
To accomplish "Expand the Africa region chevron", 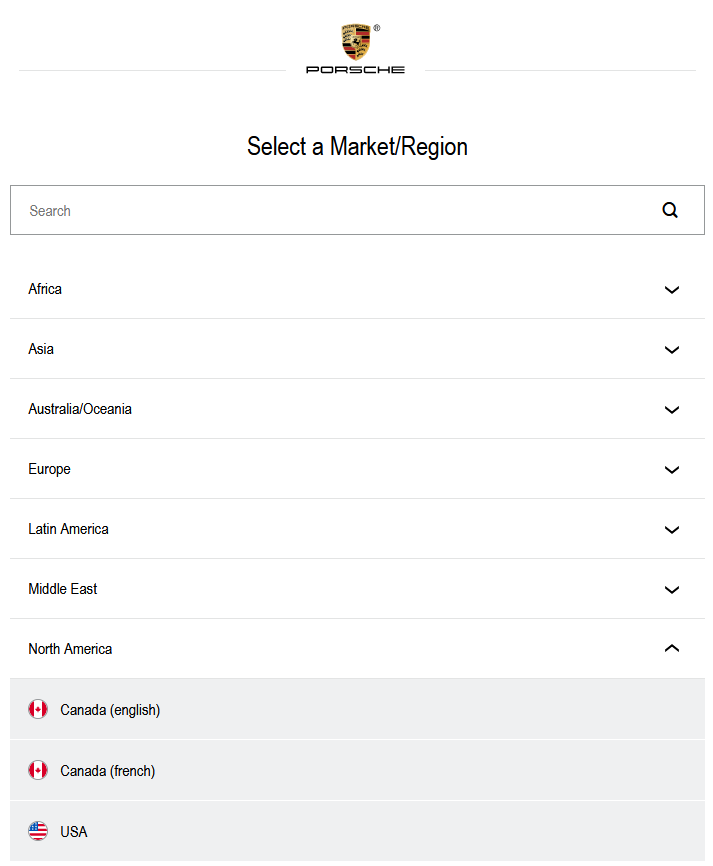I will [x=672, y=290].
